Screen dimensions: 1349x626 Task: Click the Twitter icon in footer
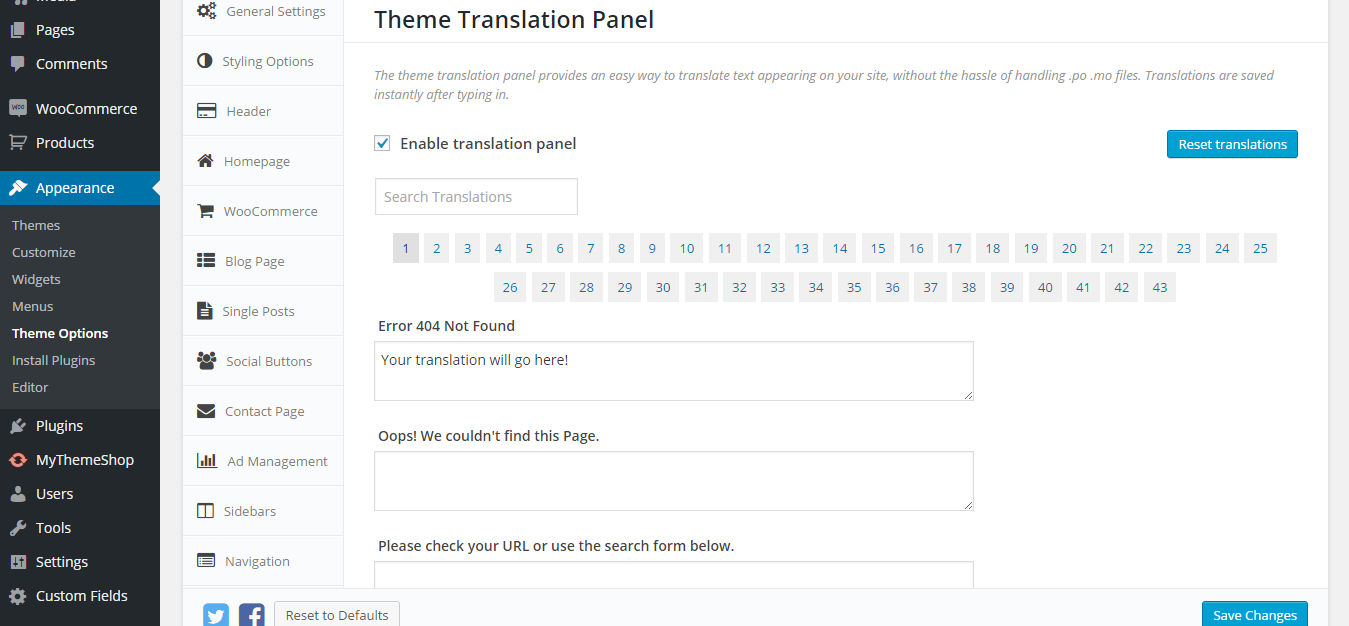[x=216, y=615]
